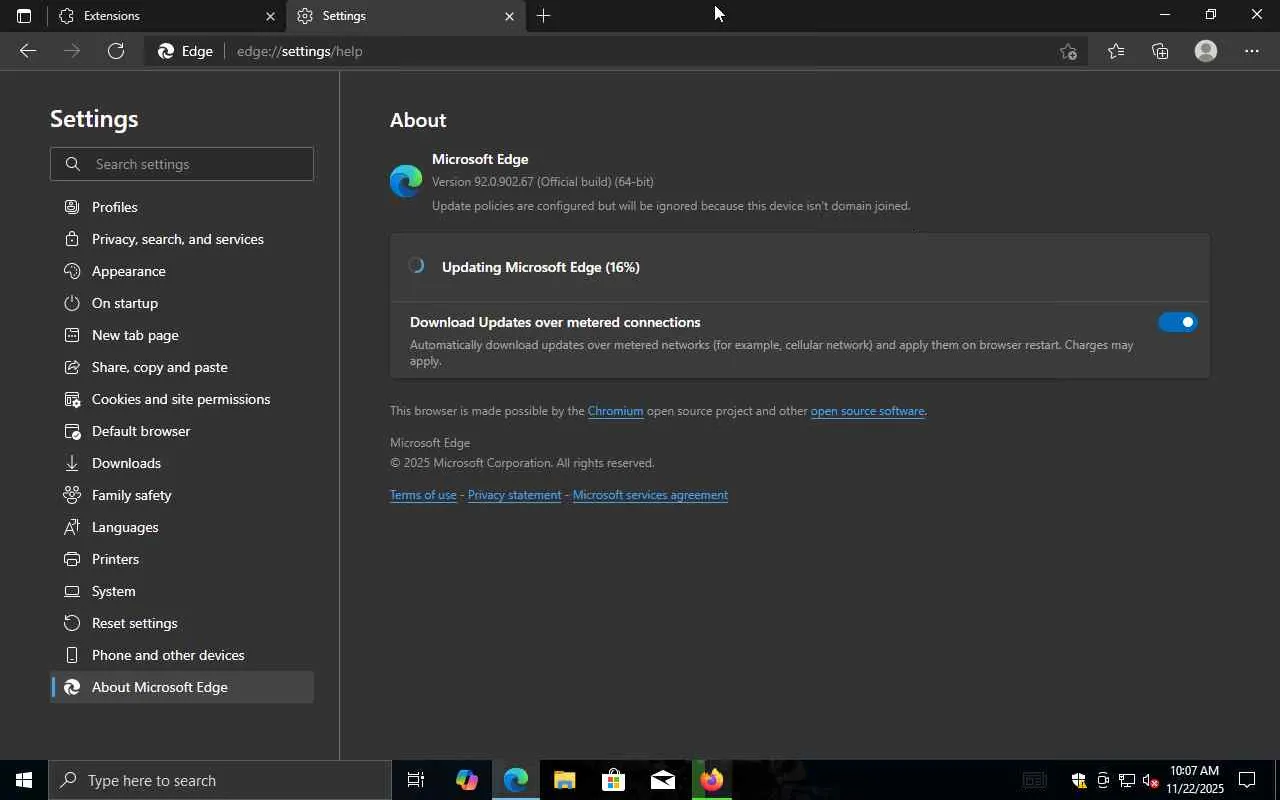Go to Privacy, search, and services
This screenshot has height=800, width=1280.
[182, 239]
